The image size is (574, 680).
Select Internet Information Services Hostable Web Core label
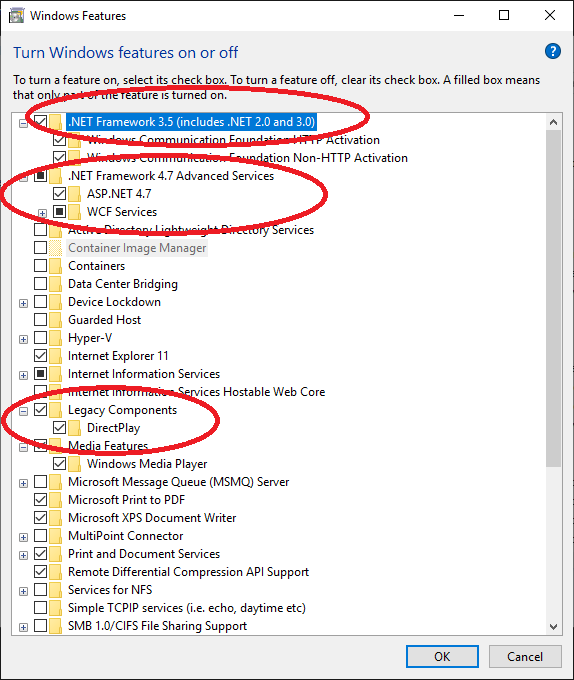(x=196, y=392)
